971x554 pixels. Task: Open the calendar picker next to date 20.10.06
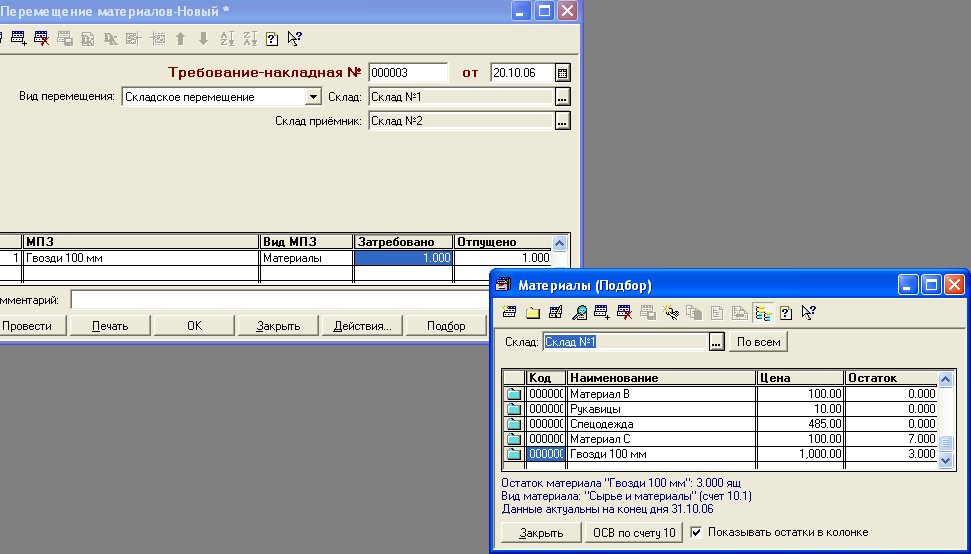coord(562,72)
